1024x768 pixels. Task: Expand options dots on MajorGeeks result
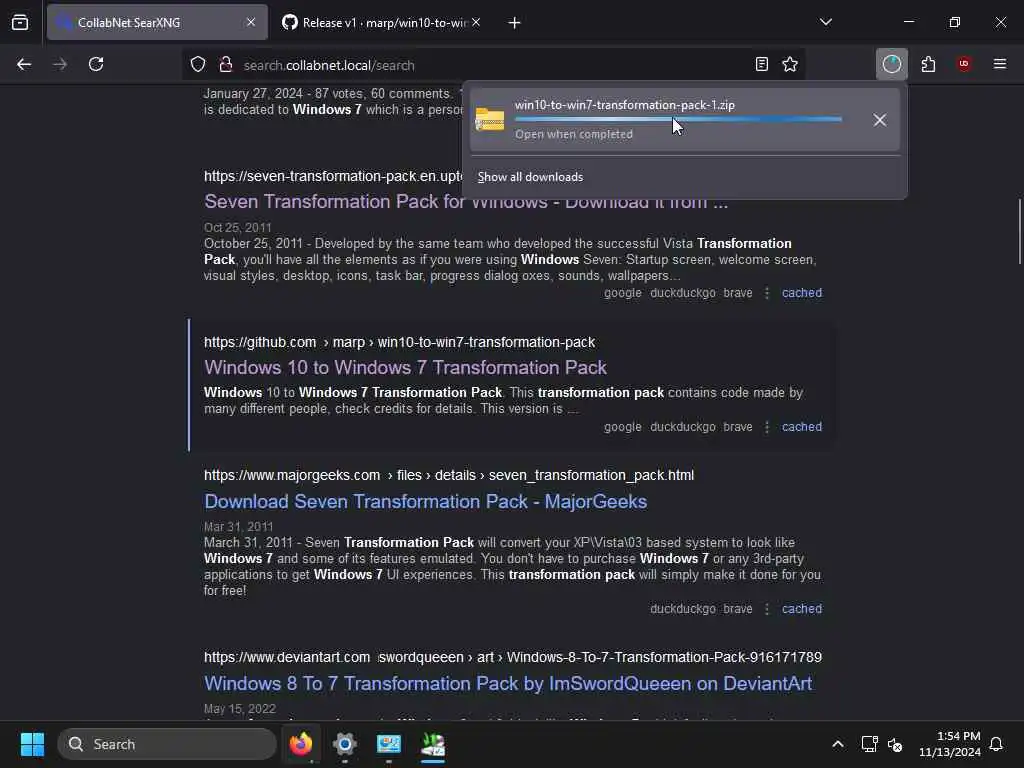point(767,609)
